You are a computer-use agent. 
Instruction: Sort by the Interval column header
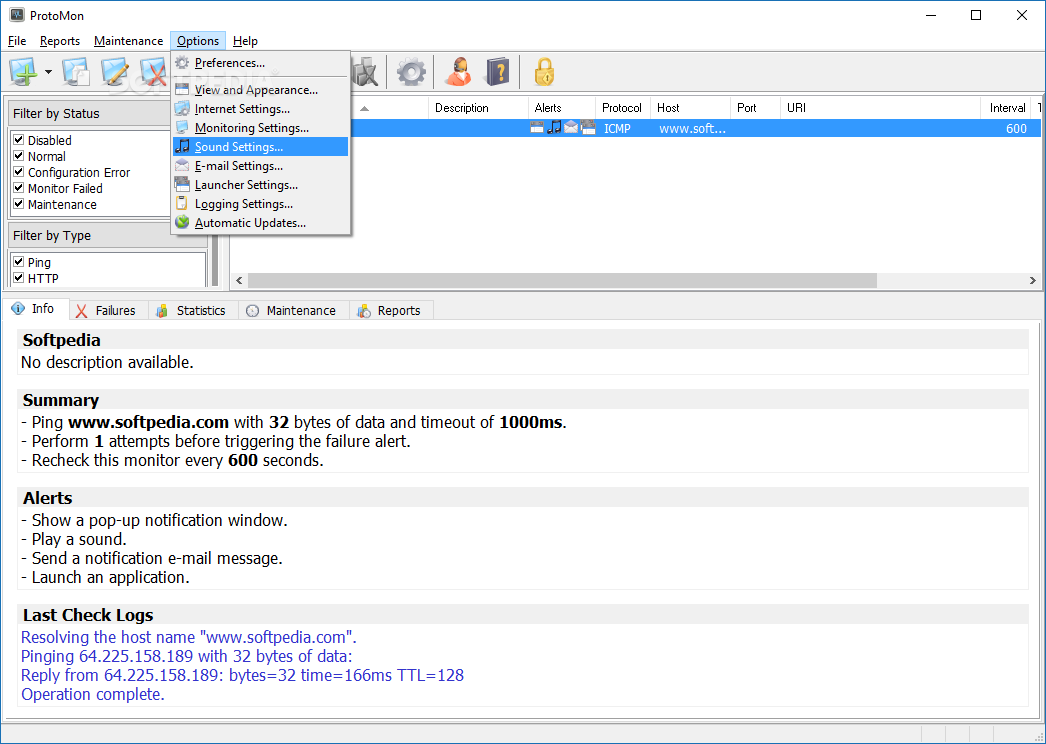pos(1007,107)
